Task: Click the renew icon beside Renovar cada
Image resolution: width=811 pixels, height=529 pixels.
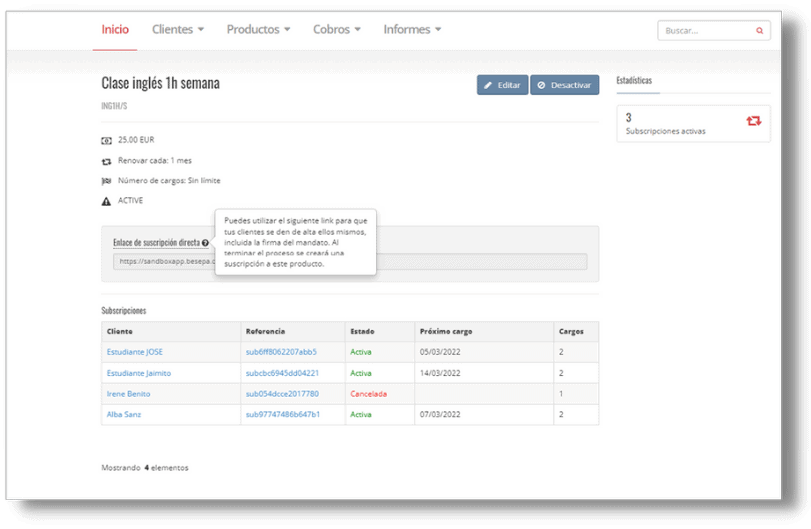Action: (106, 161)
